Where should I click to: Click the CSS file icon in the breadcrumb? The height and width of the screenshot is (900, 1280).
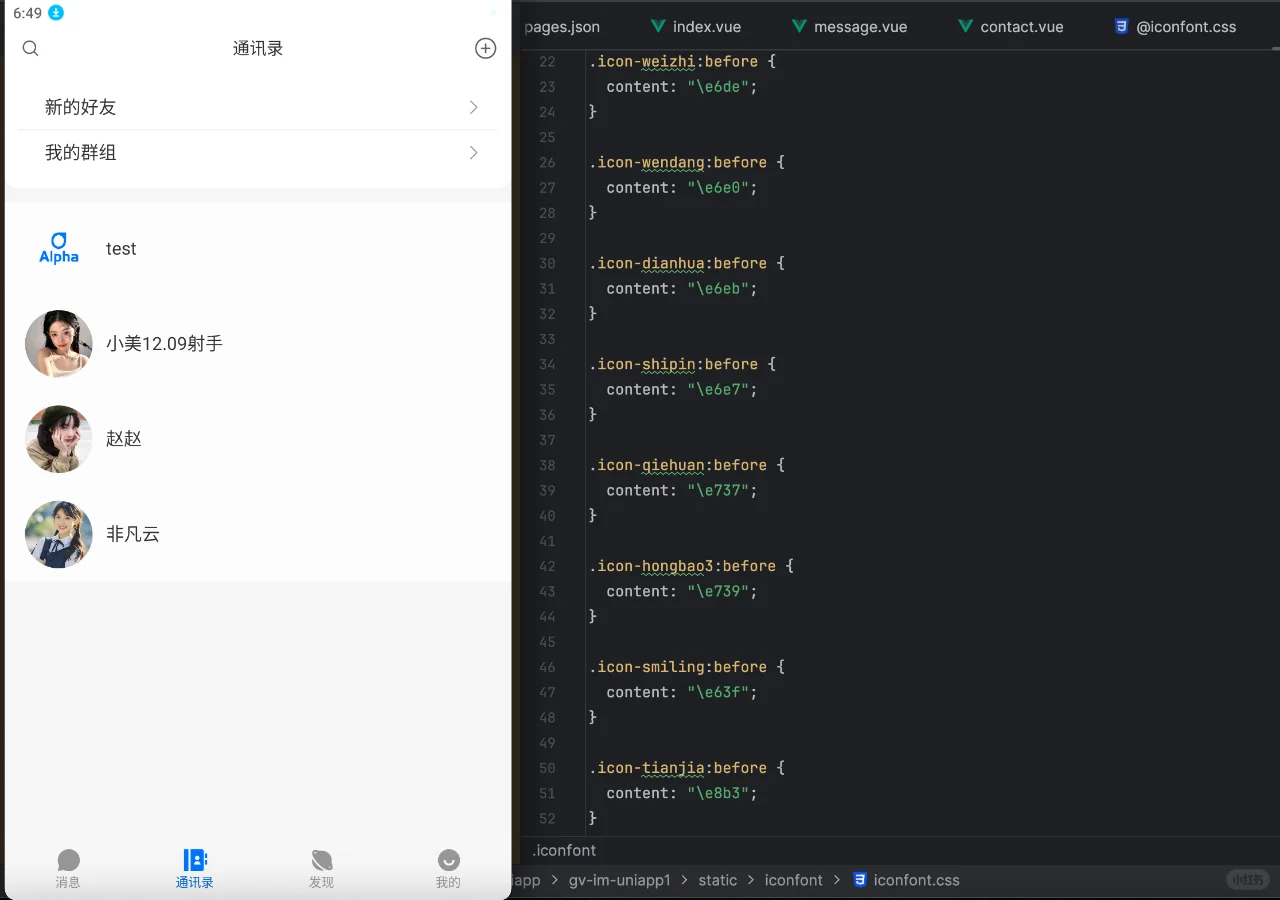point(860,880)
